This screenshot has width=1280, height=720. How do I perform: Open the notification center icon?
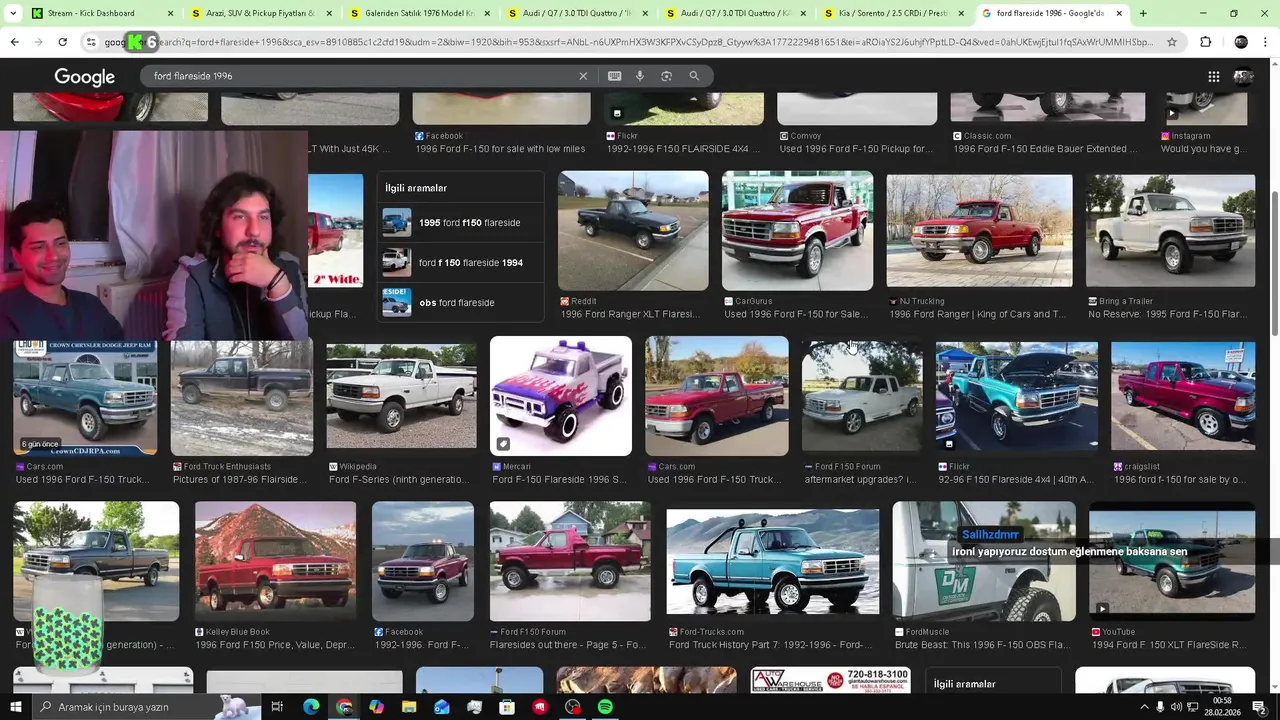[x=1258, y=707]
